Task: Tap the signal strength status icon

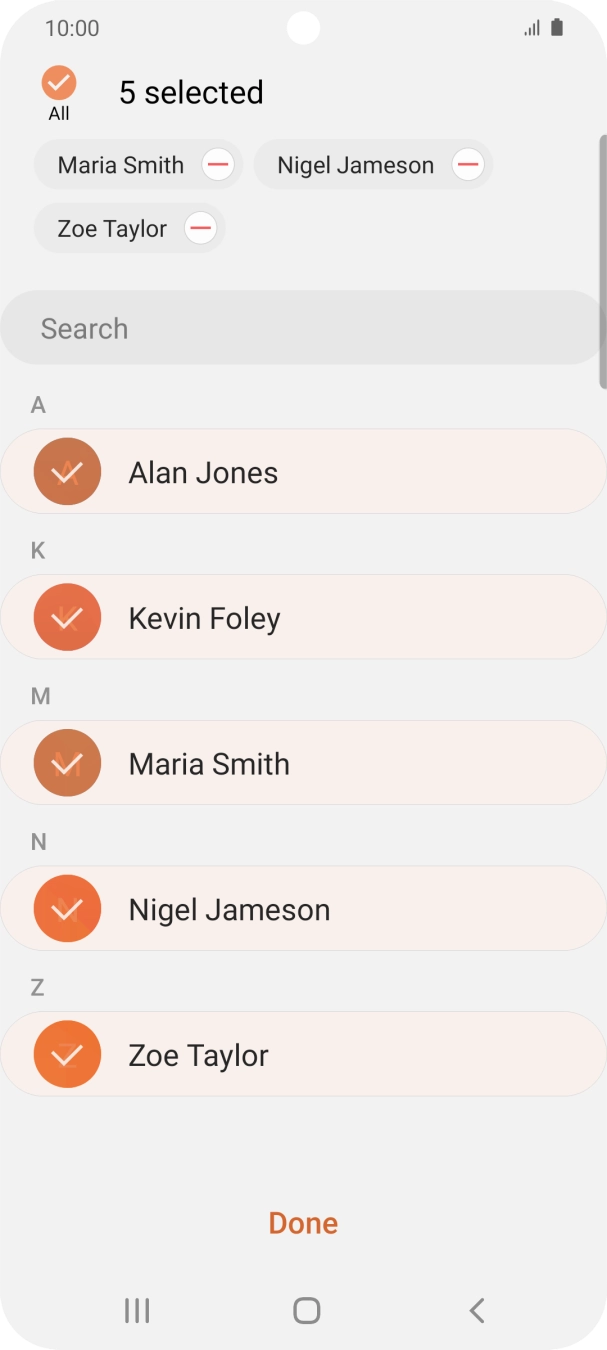Action: pyautogui.click(x=531, y=28)
